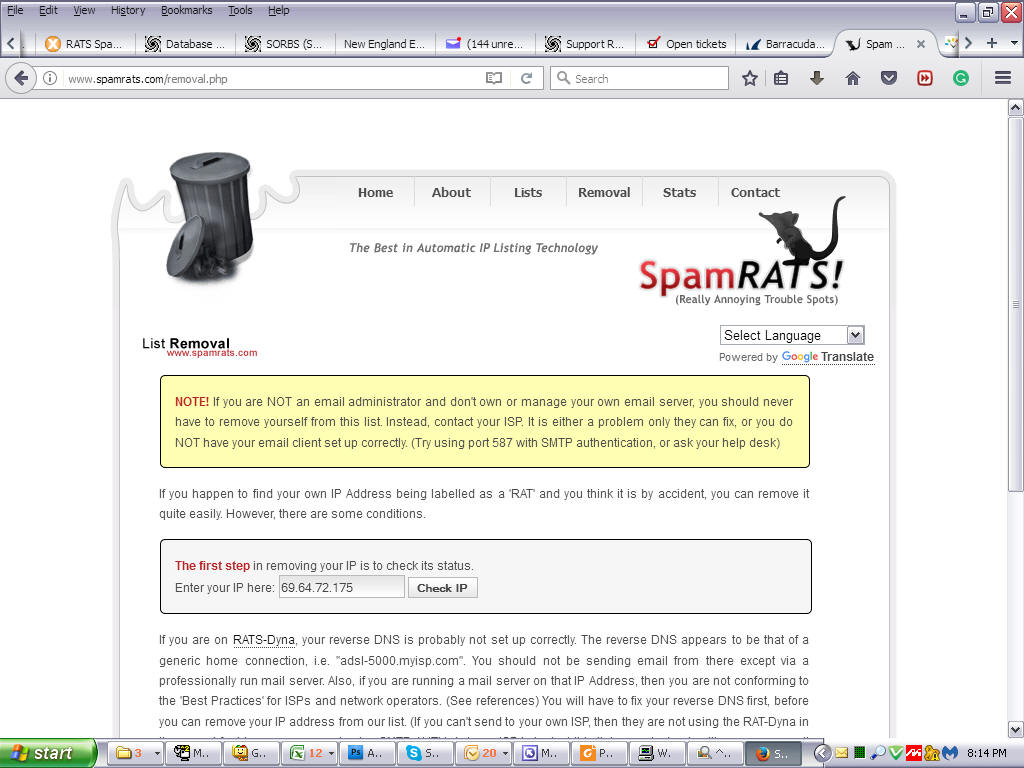
Task: Open the Downloads arrow panel
Action: (816, 79)
